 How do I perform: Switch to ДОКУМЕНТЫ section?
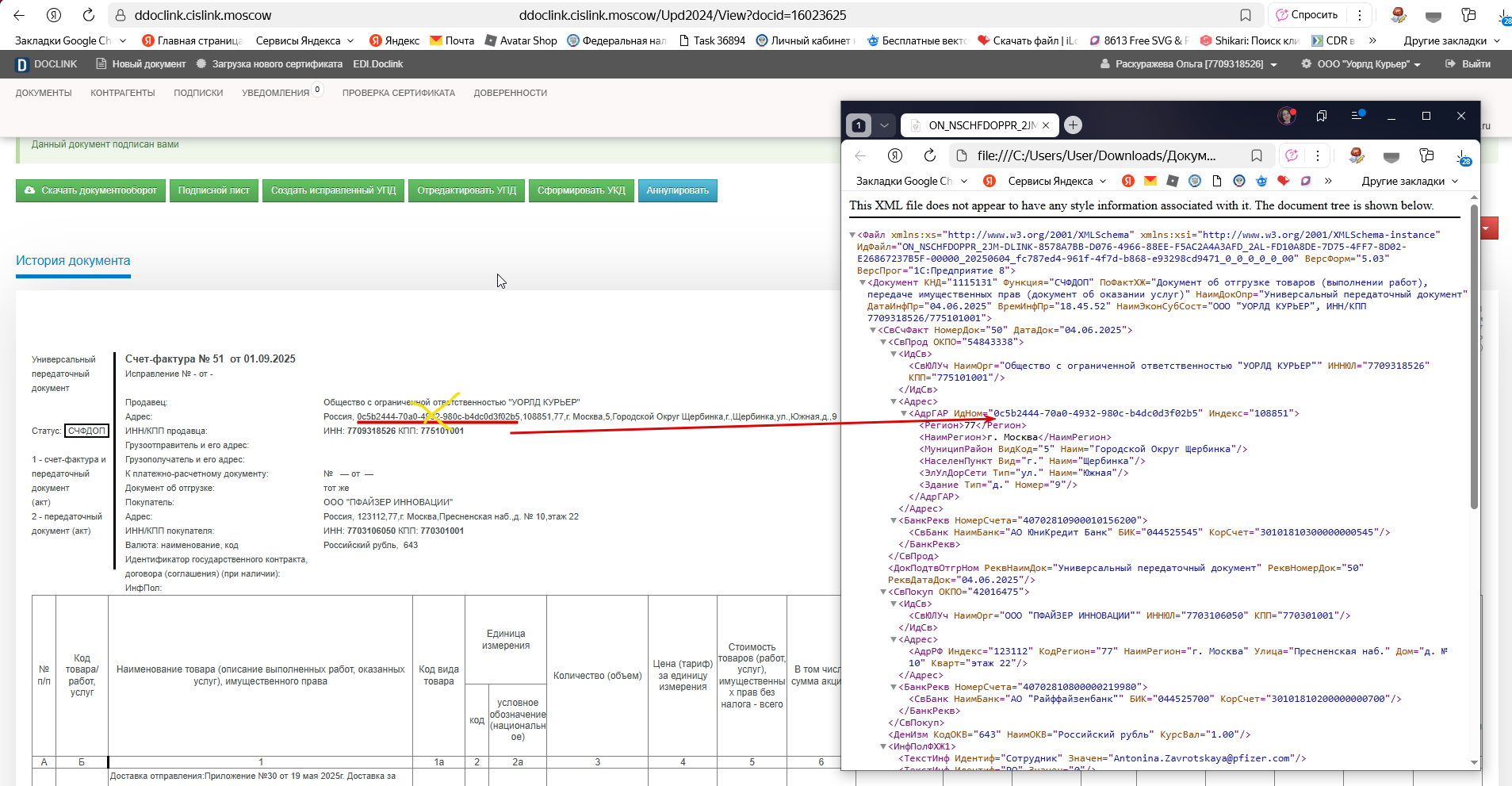44,93
